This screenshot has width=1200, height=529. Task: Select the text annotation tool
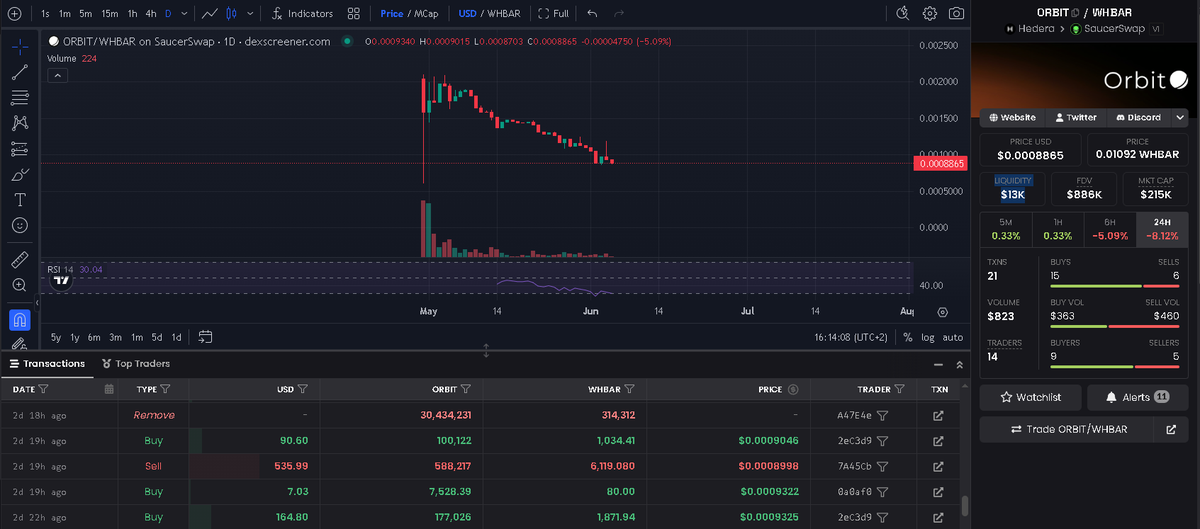[19, 200]
